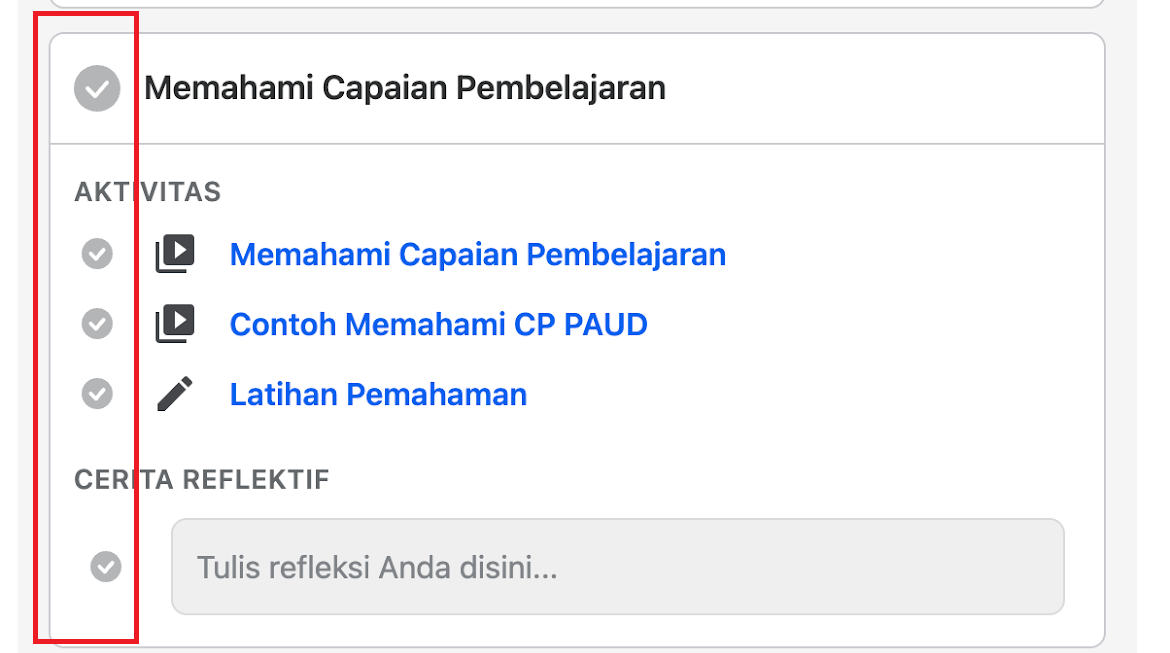Click the AKTIVITAS section label

point(148,192)
